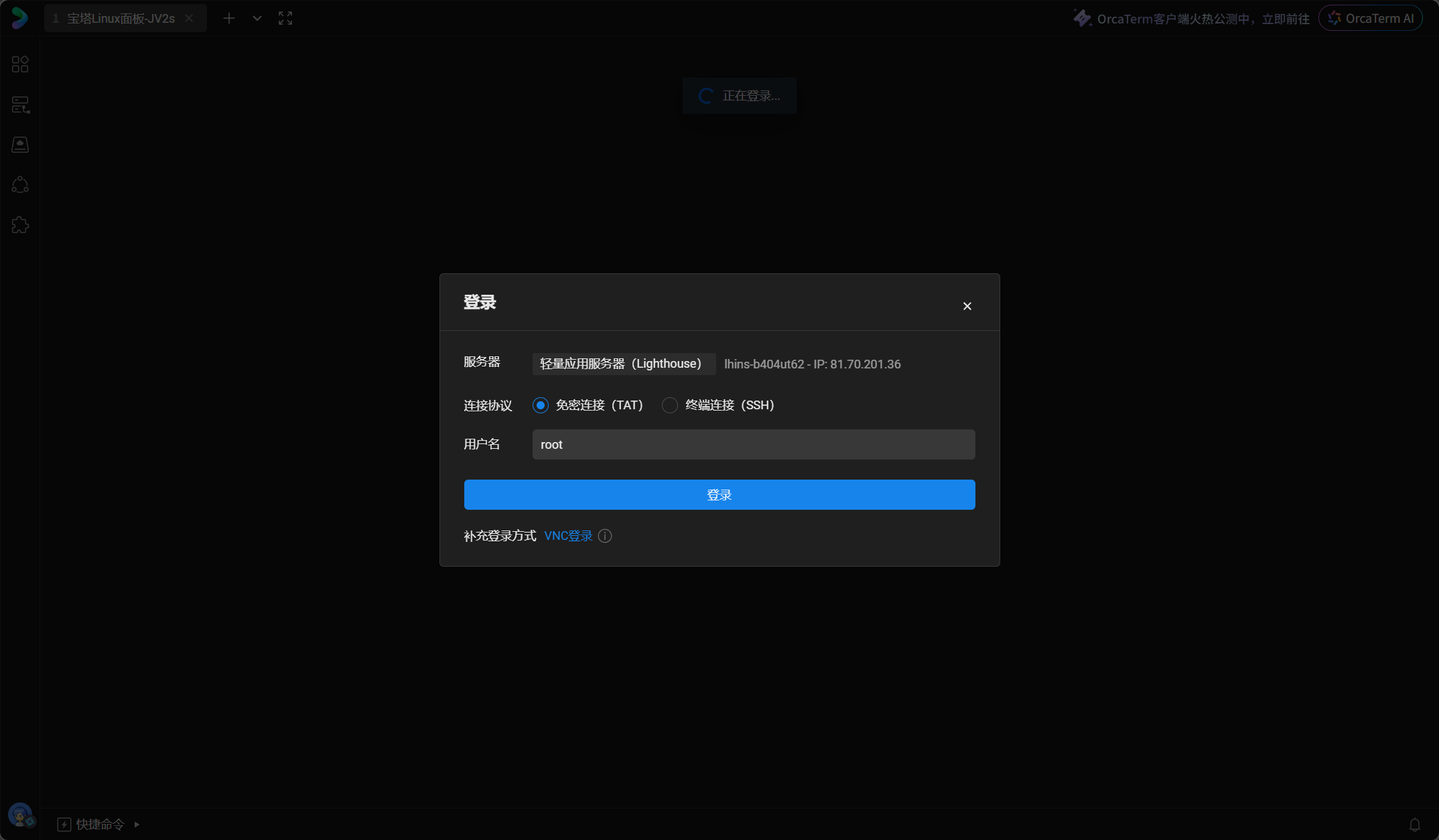Open the VNC登录 link
Viewport: 1439px width, 840px height.
pyautogui.click(x=568, y=536)
